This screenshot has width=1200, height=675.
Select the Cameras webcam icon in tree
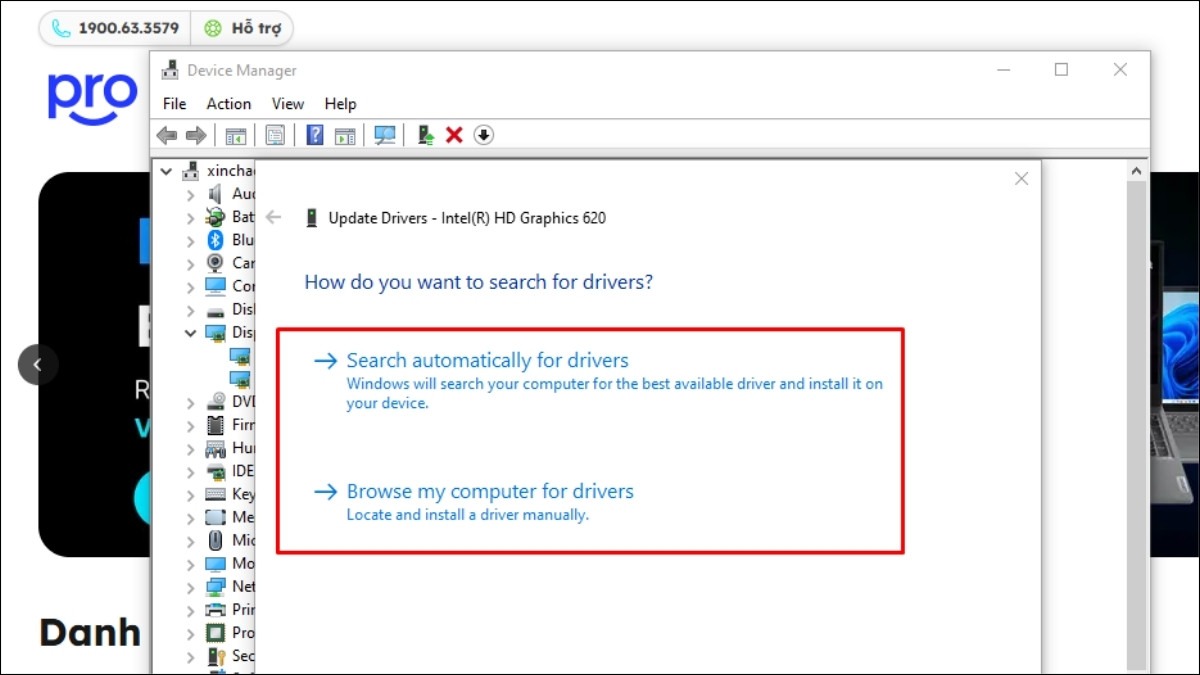click(215, 263)
